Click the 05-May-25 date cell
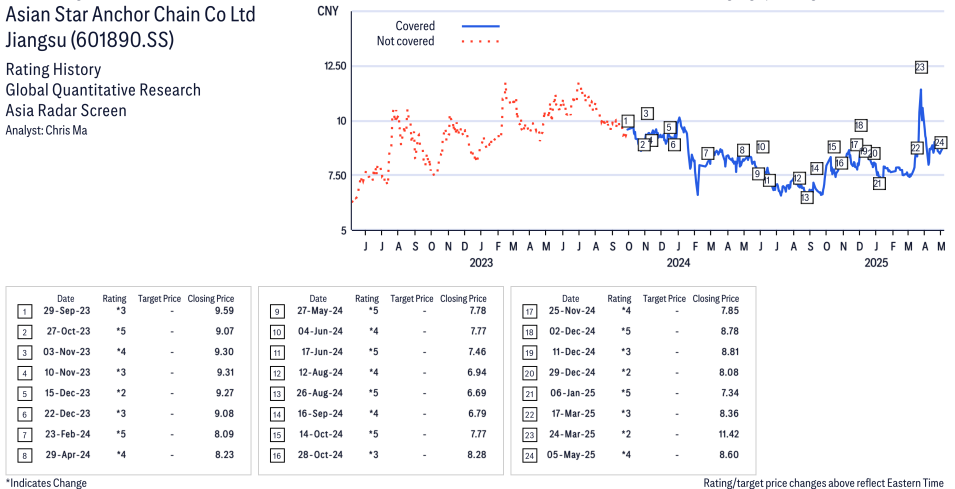Screen dimensions: 955x489 571,455
